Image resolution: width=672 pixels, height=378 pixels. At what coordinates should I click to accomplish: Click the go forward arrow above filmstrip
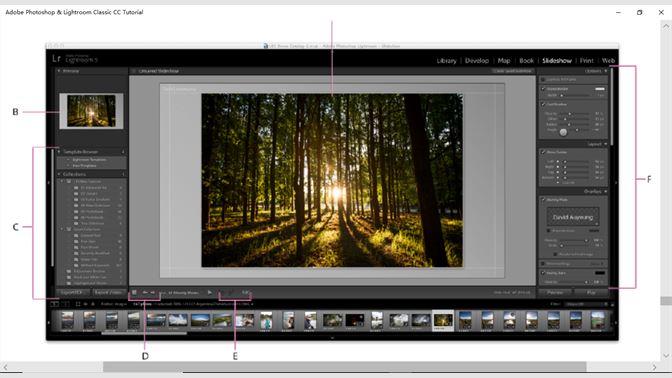[x=93, y=304]
